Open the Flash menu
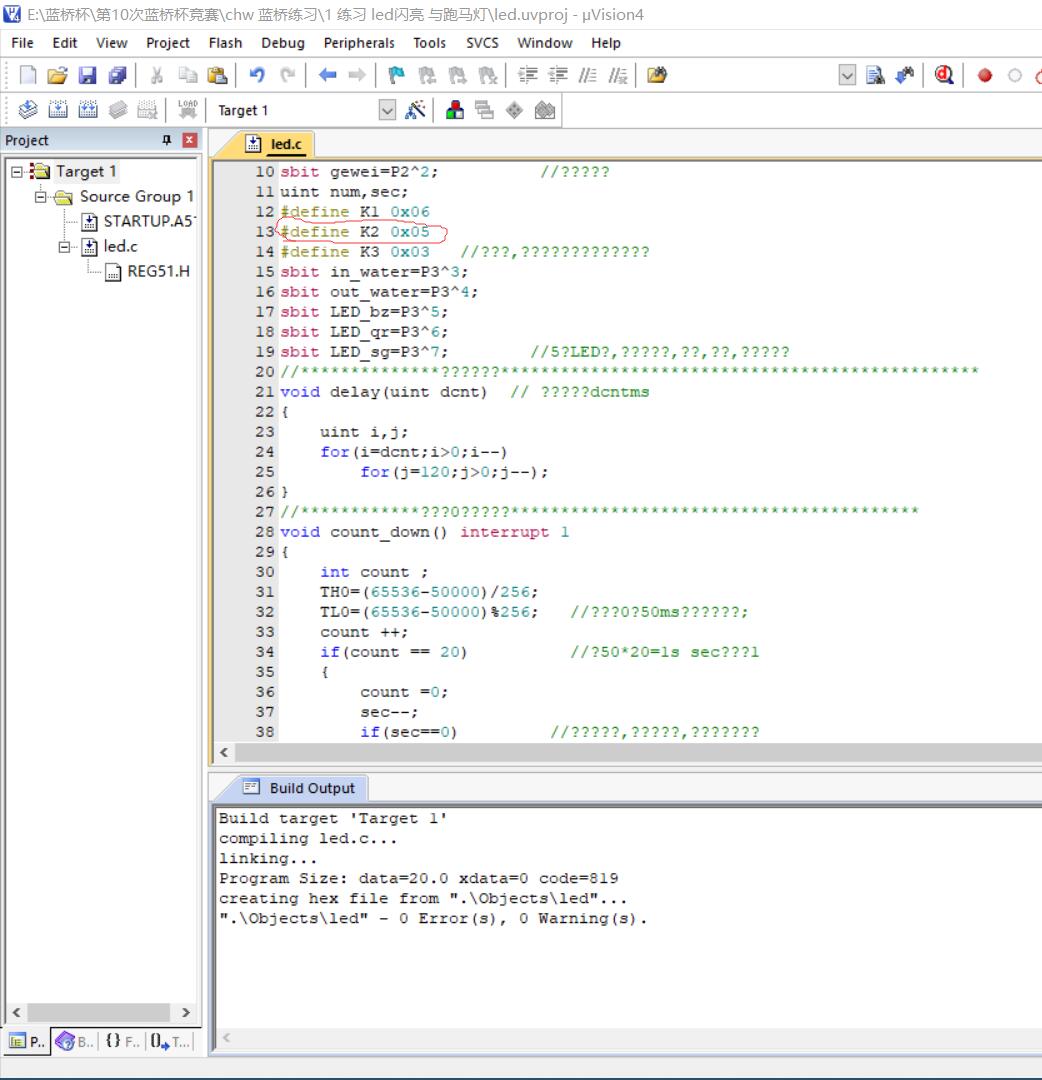 click(x=225, y=43)
